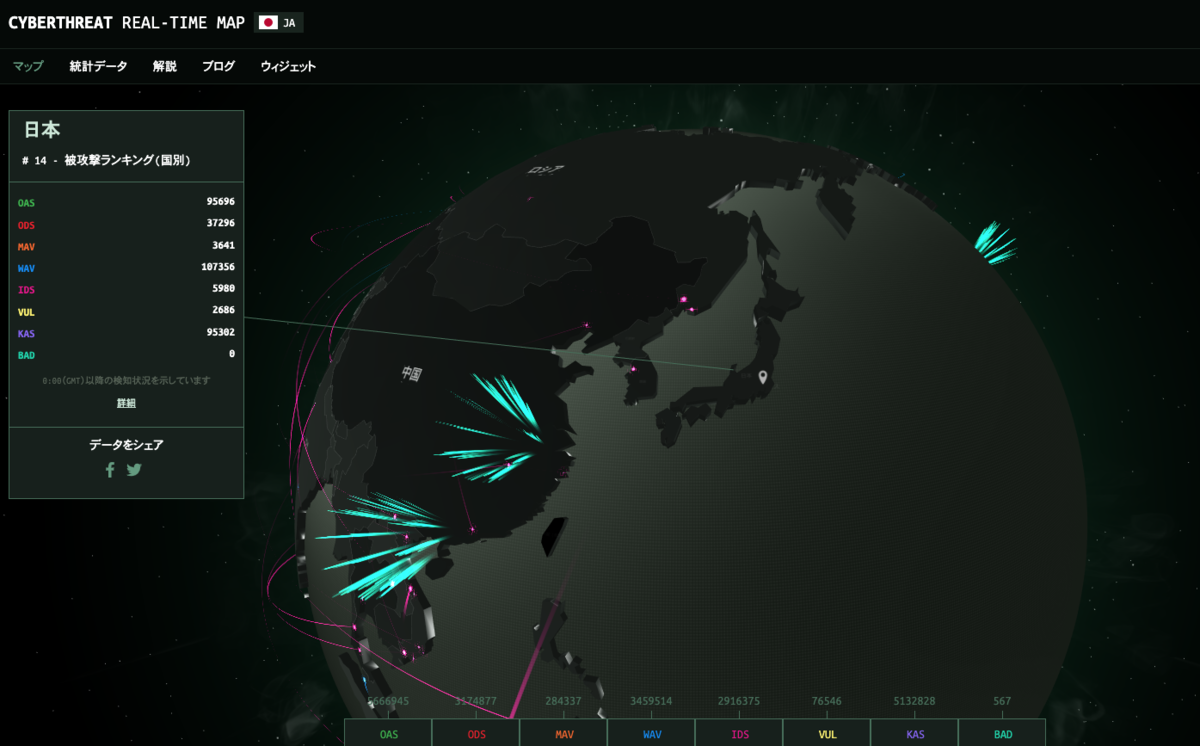Toggle the IDS bottom filter button
This screenshot has height=746, width=1200.
point(740,733)
